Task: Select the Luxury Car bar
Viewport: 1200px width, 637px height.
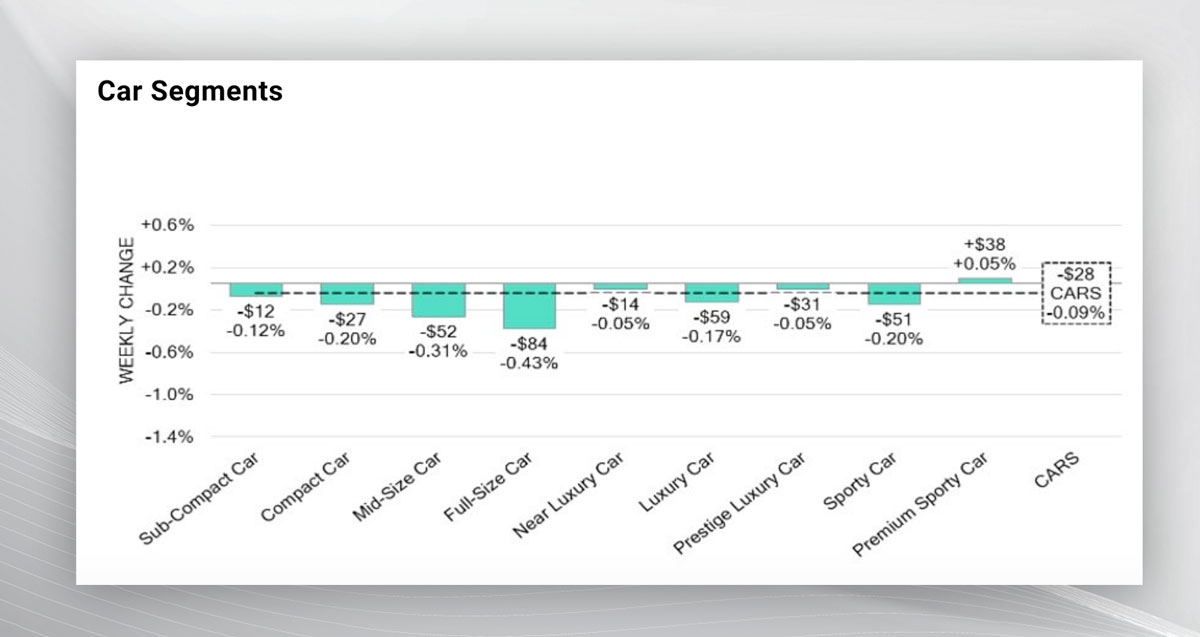Action: 712,292
